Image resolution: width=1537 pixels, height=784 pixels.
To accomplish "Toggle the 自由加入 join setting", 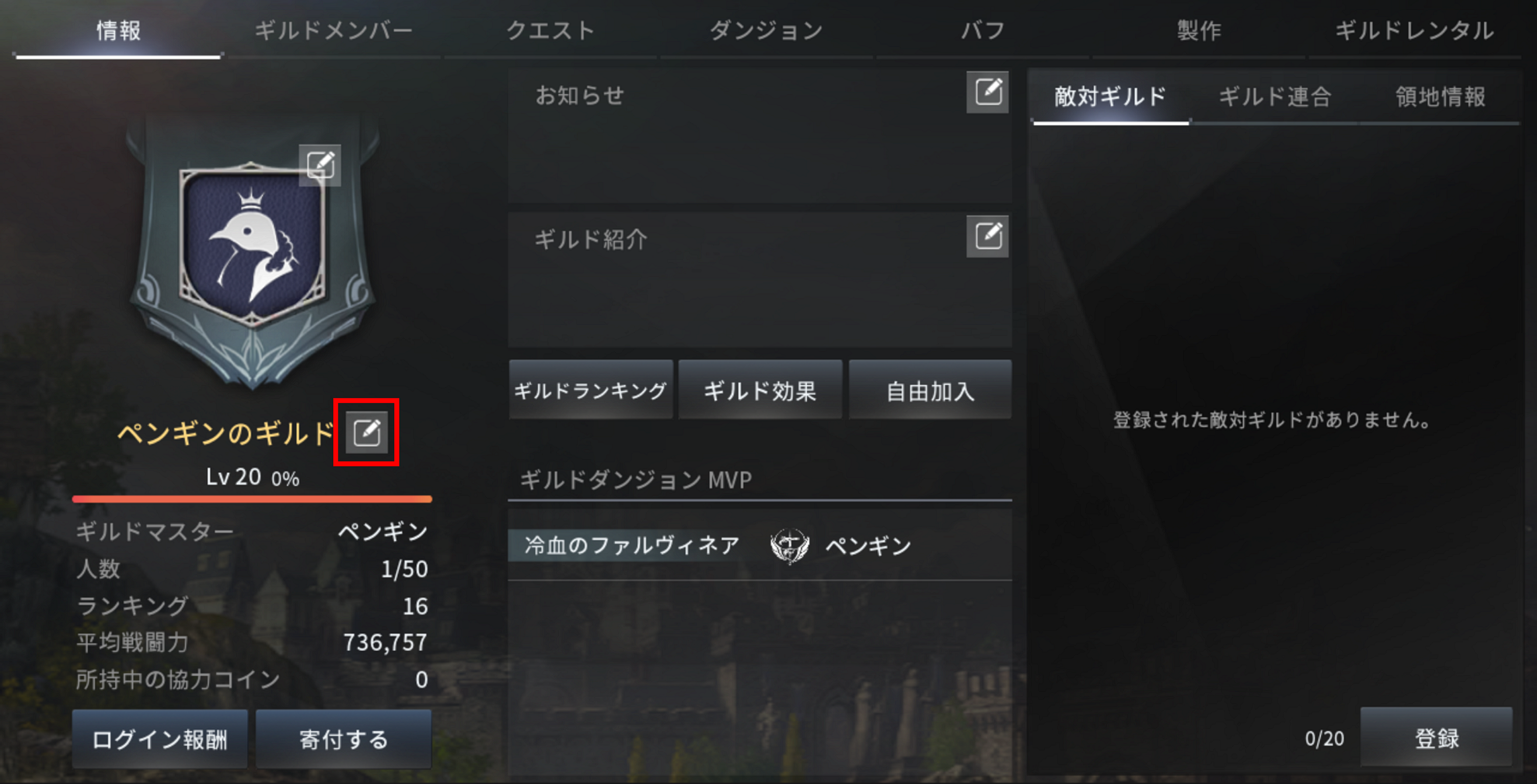I will coord(930,390).
